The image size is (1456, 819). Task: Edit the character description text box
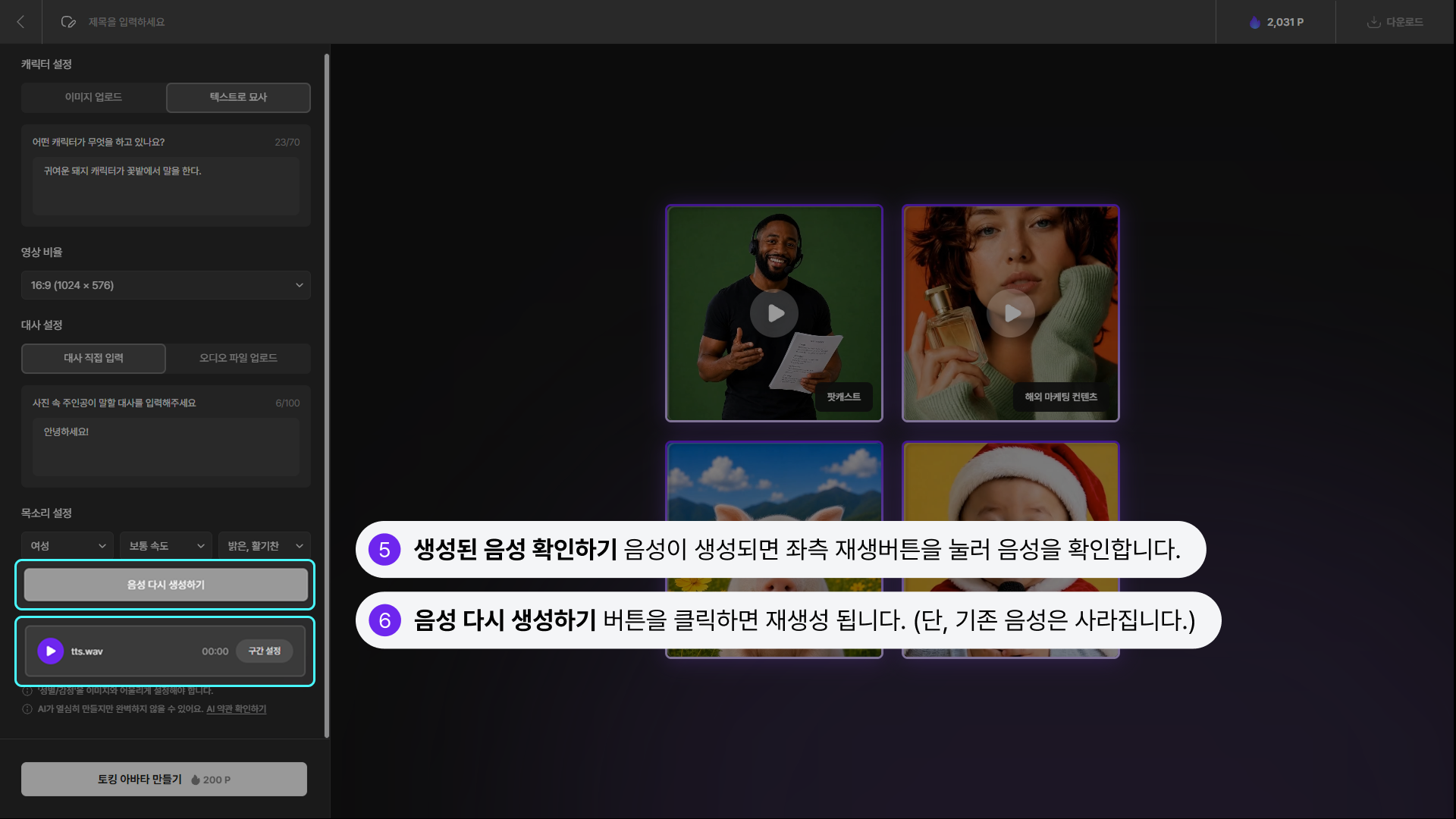[x=166, y=186]
